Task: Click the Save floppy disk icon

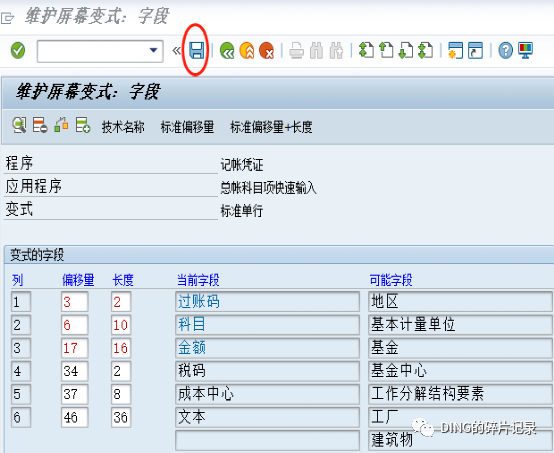Action: 196,50
